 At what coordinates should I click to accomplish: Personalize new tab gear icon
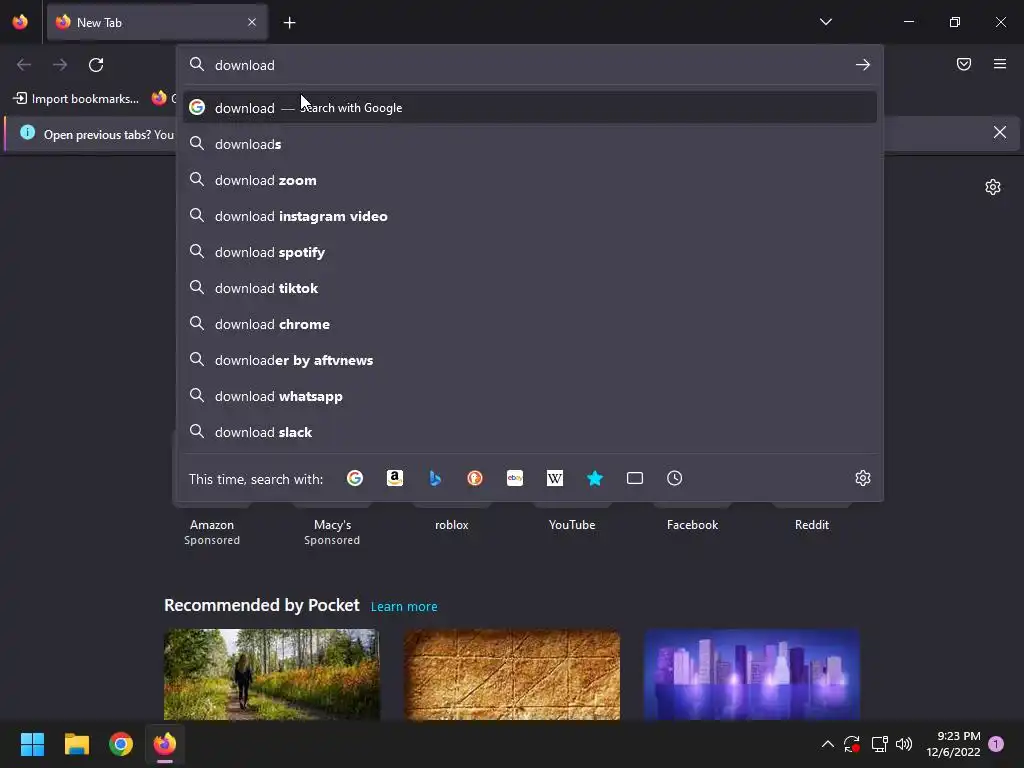click(993, 187)
